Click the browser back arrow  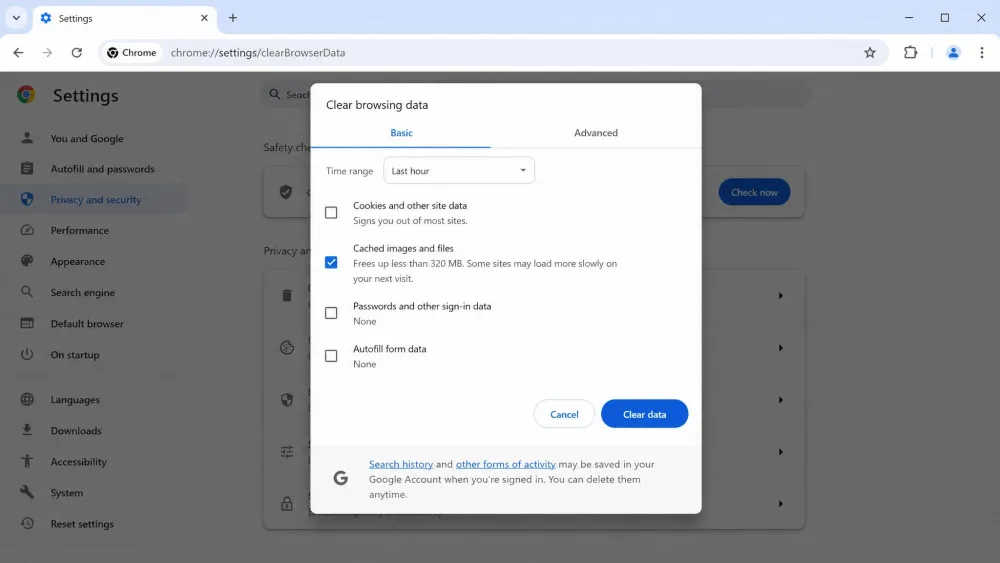[x=18, y=53]
